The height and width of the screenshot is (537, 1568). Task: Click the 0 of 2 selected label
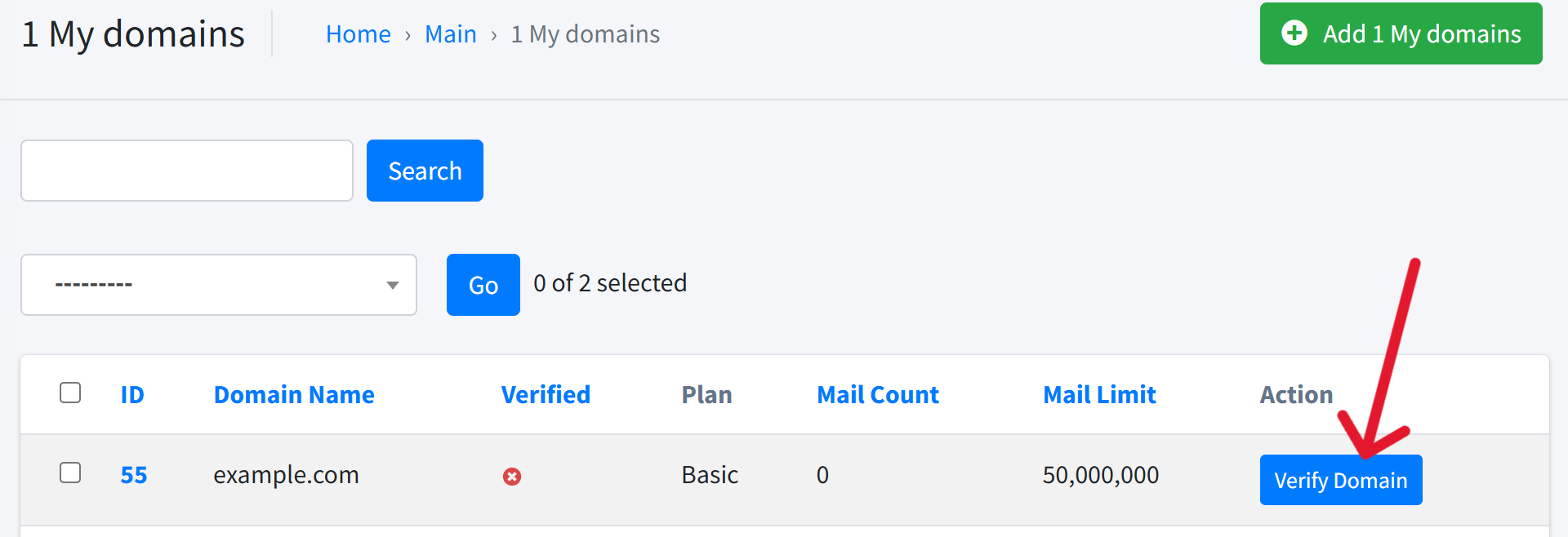click(x=610, y=283)
